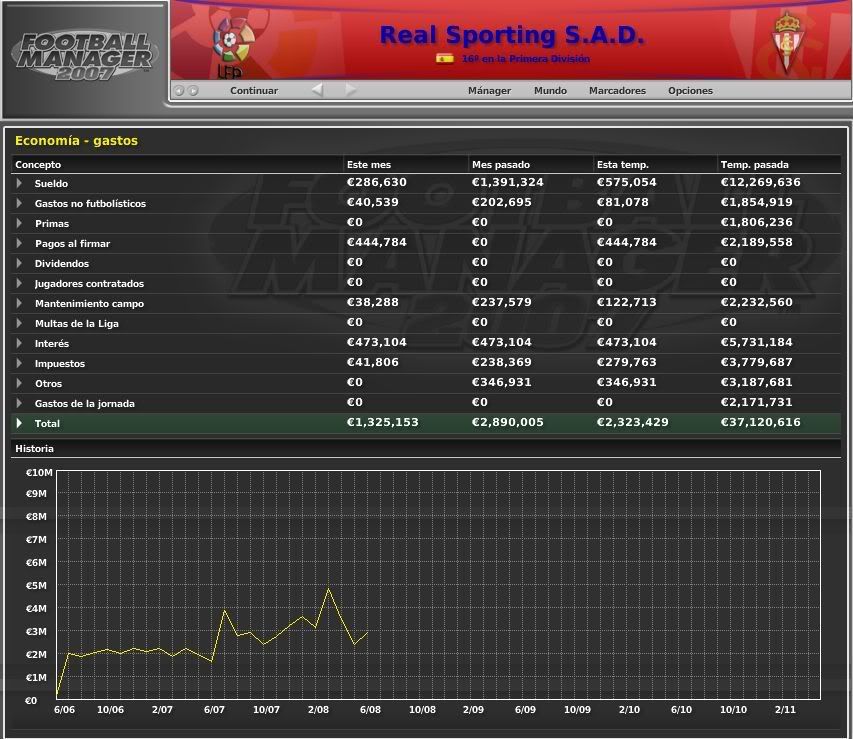Viewport: 853px width, 739px height.
Task: Select the Impuestos label
Action: (x=60, y=364)
